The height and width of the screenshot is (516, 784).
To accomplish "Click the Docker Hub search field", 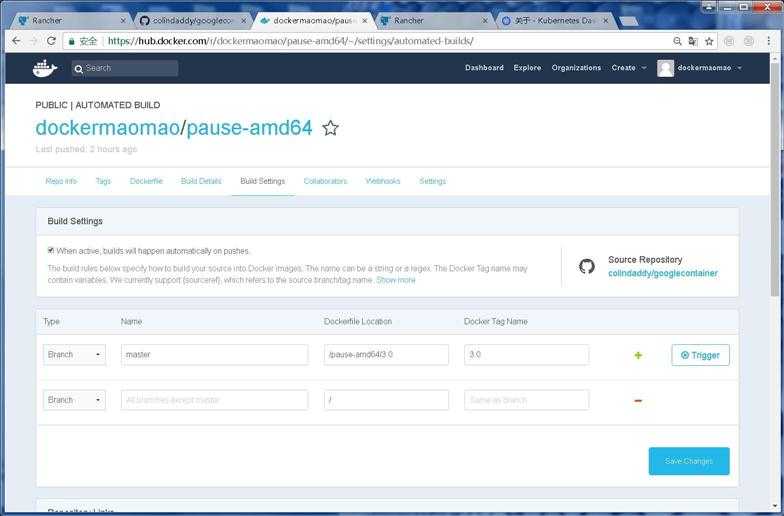I will coord(125,68).
